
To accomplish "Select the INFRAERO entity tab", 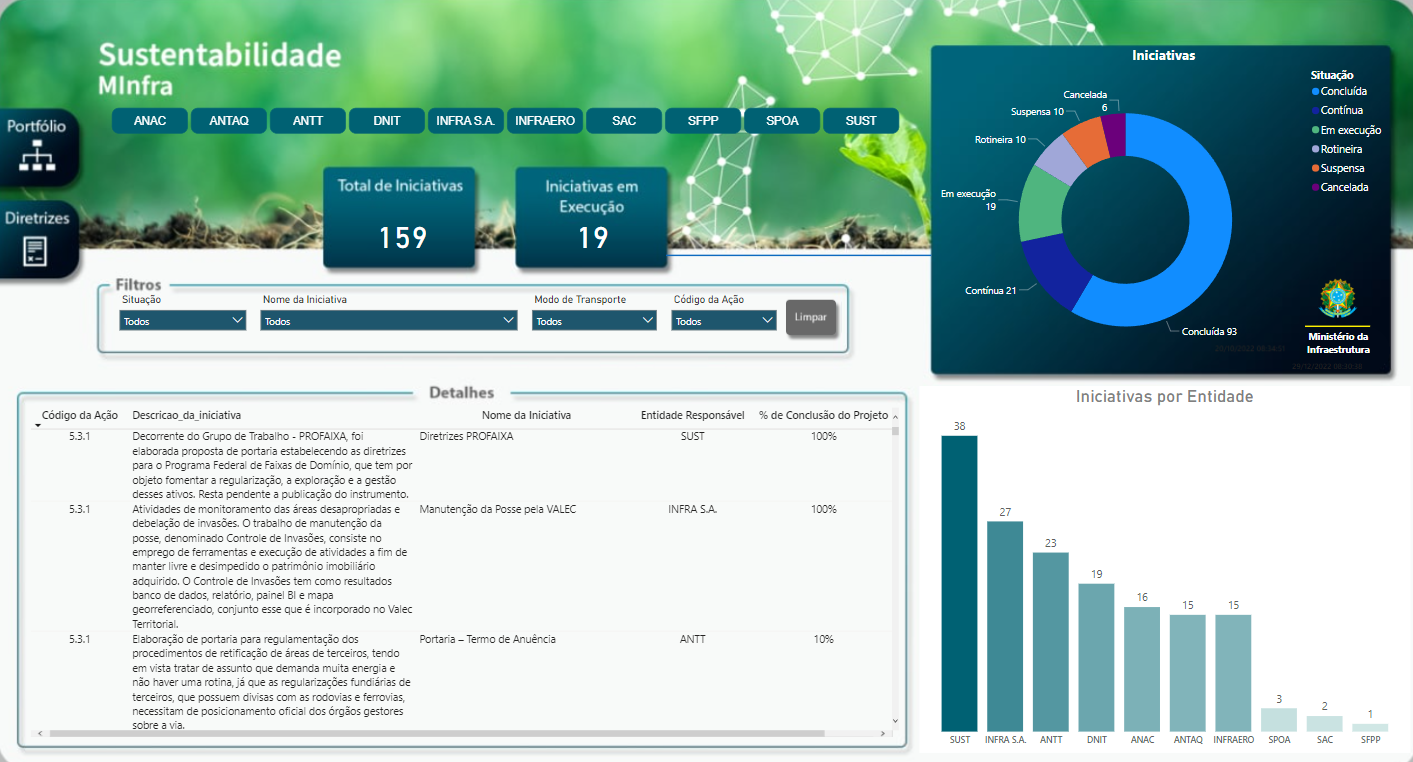I will click(545, 121).
